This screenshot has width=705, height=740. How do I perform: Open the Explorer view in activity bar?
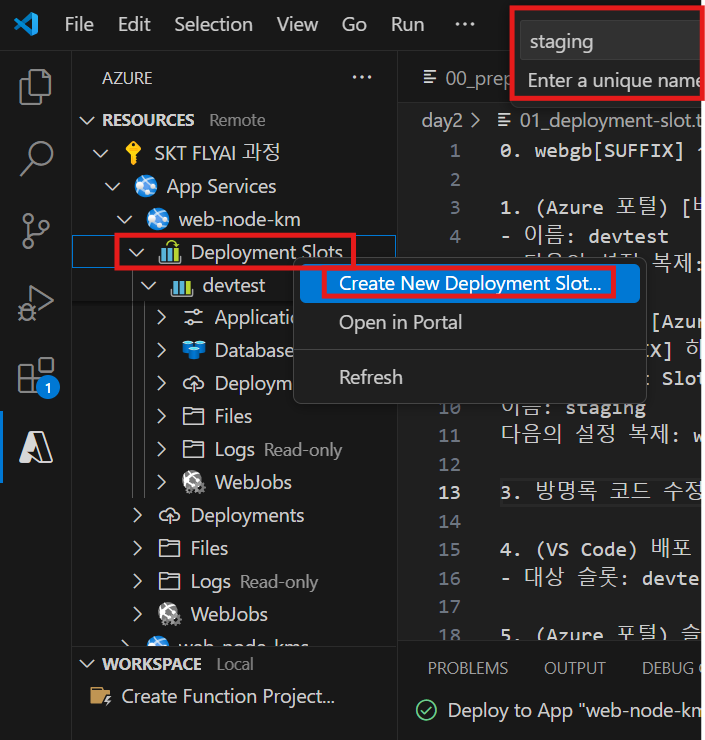pos(35,87)
